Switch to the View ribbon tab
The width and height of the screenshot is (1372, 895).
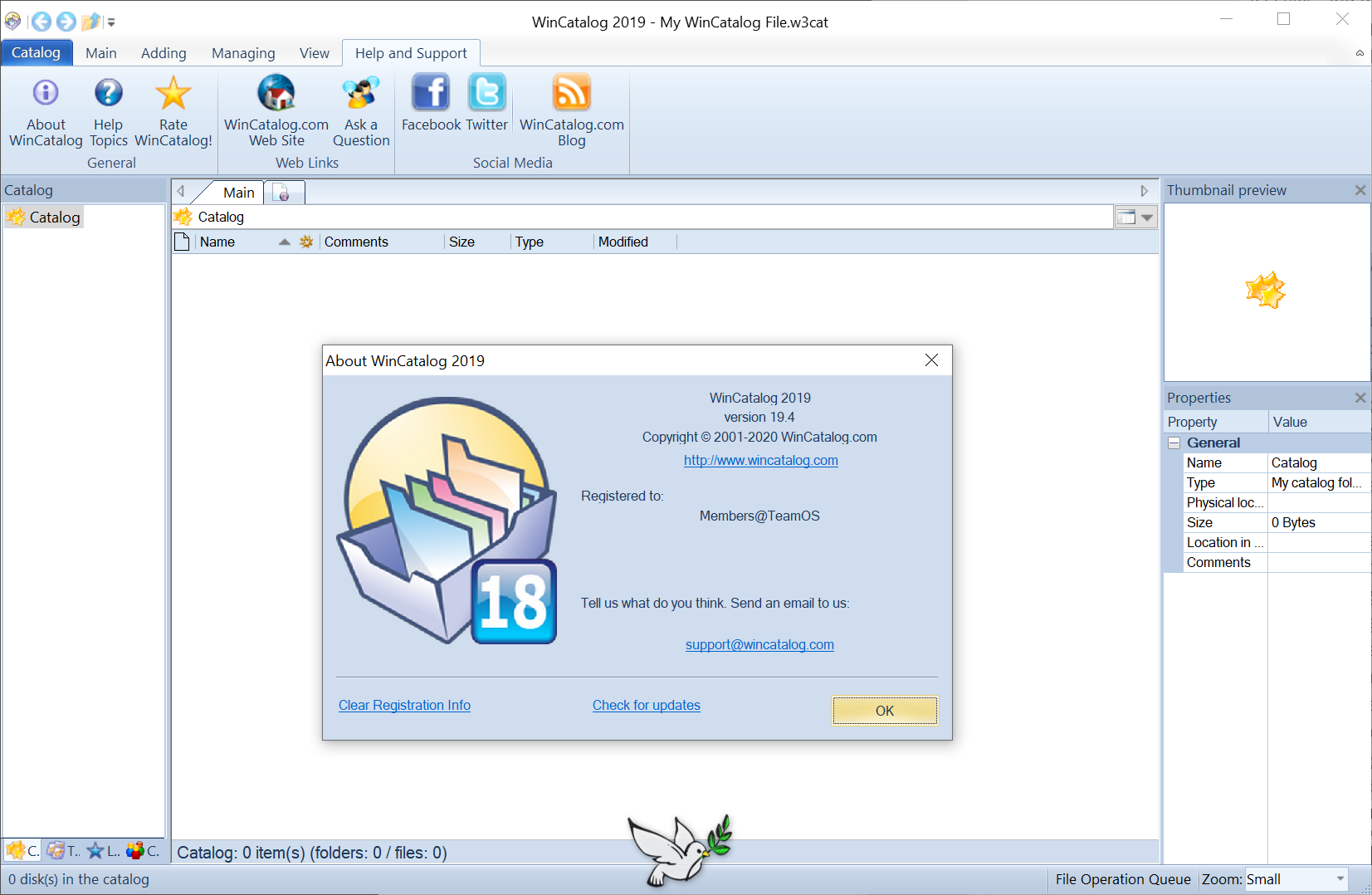(x=315, y=53)
